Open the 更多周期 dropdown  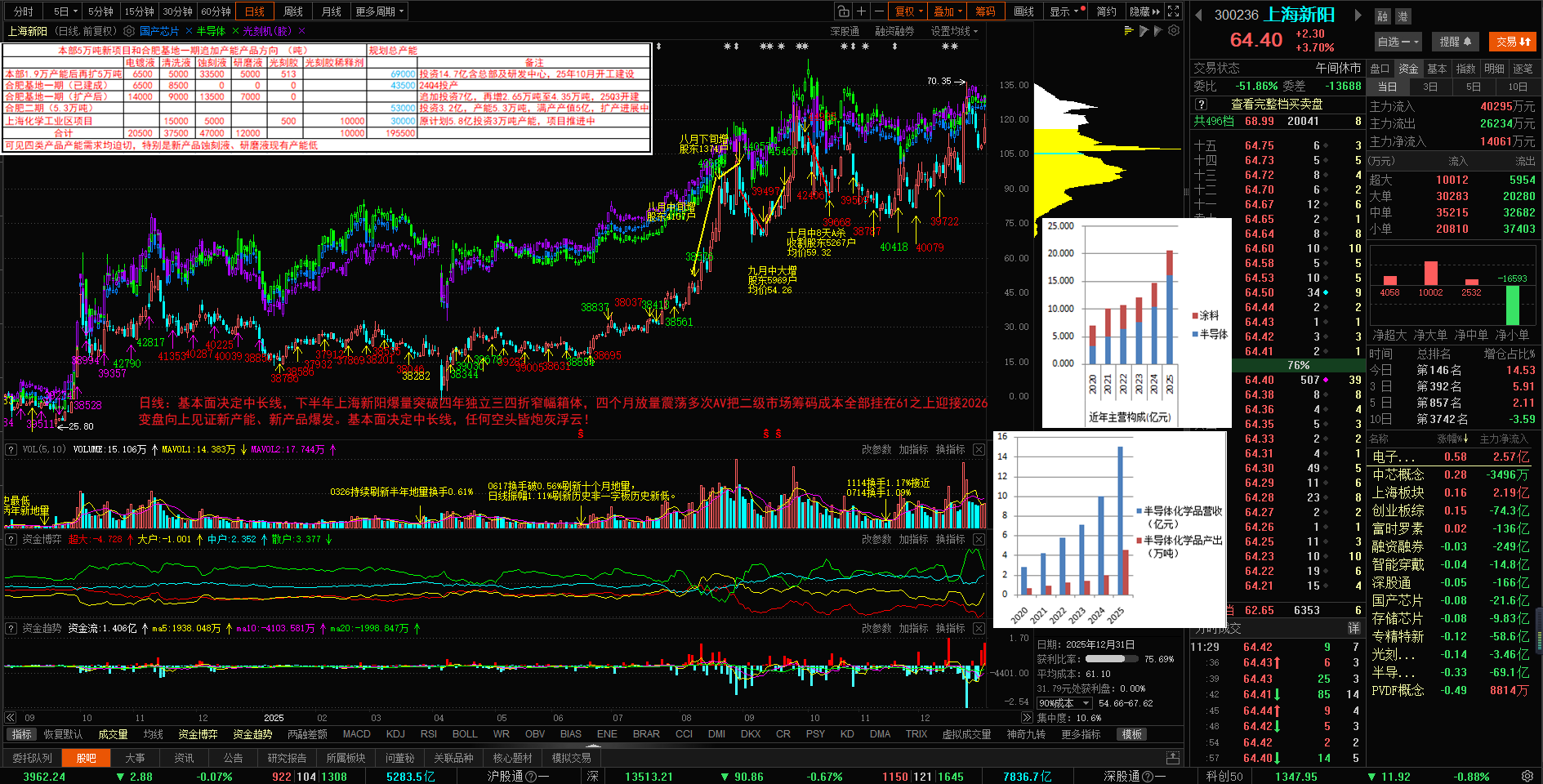click(x=380, y=11)
